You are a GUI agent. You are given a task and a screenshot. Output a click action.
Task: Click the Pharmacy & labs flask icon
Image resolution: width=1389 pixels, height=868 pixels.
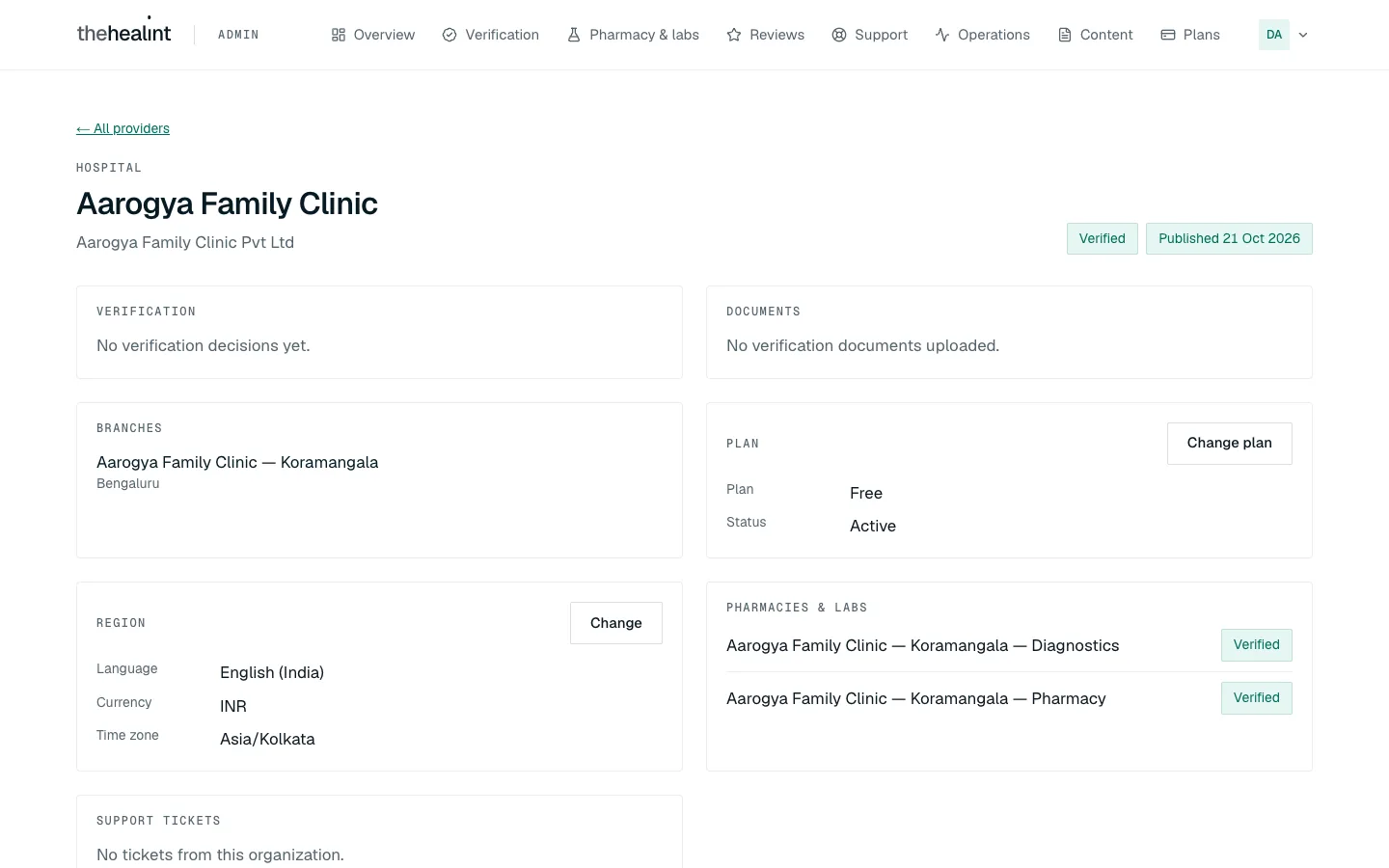(574, 35)
